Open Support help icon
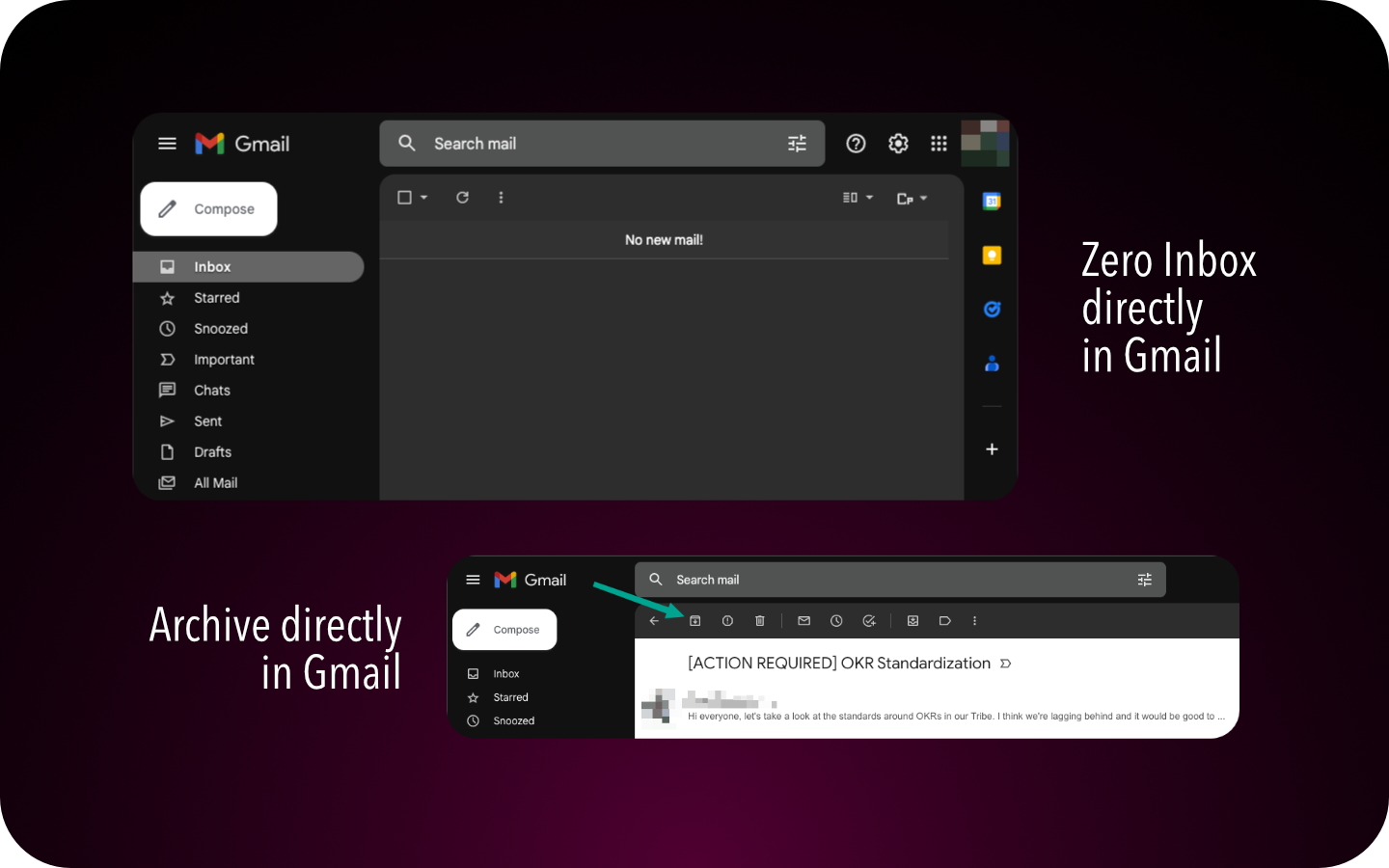This screenshot has height=868, width=1389. [x=856, y=144]
